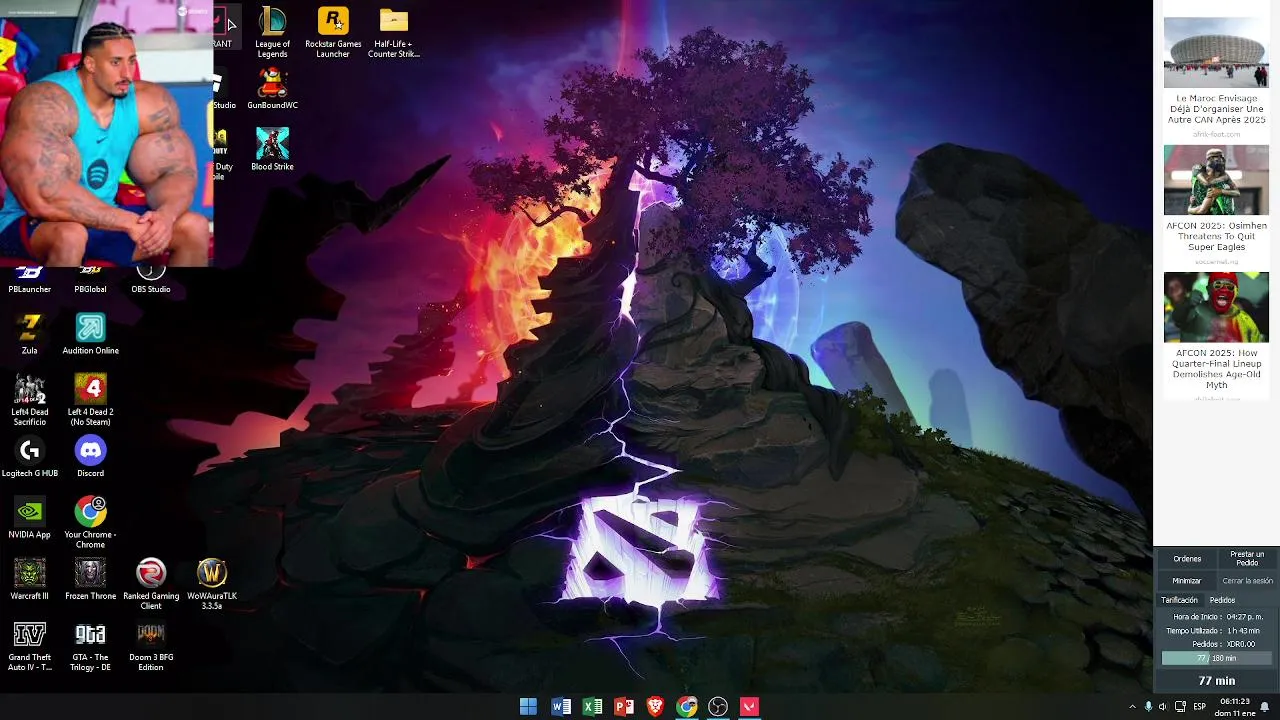
Task: Click the Pedidos XDR0.00 value
Action: [x=1239, y=644]
